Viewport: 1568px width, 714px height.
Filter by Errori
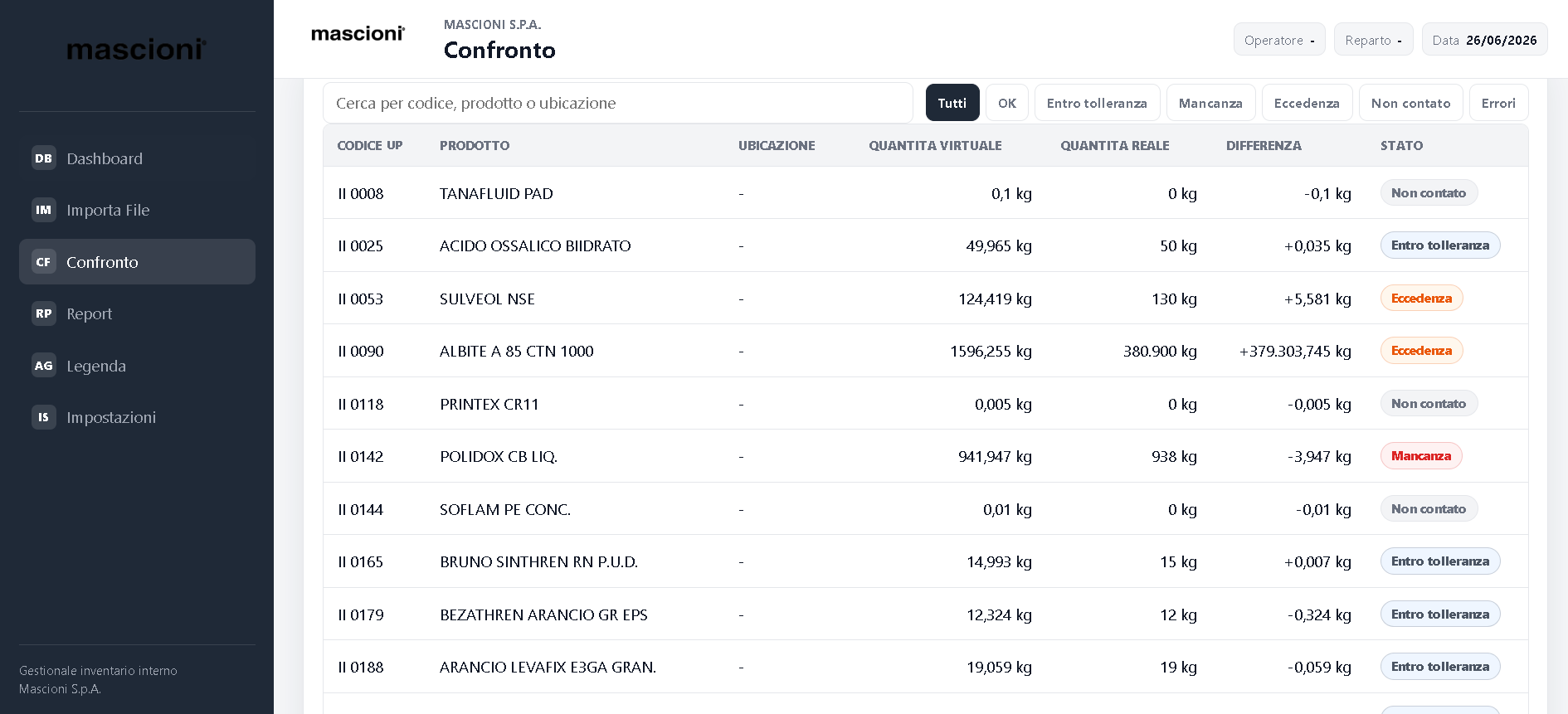coord(1498,103)
